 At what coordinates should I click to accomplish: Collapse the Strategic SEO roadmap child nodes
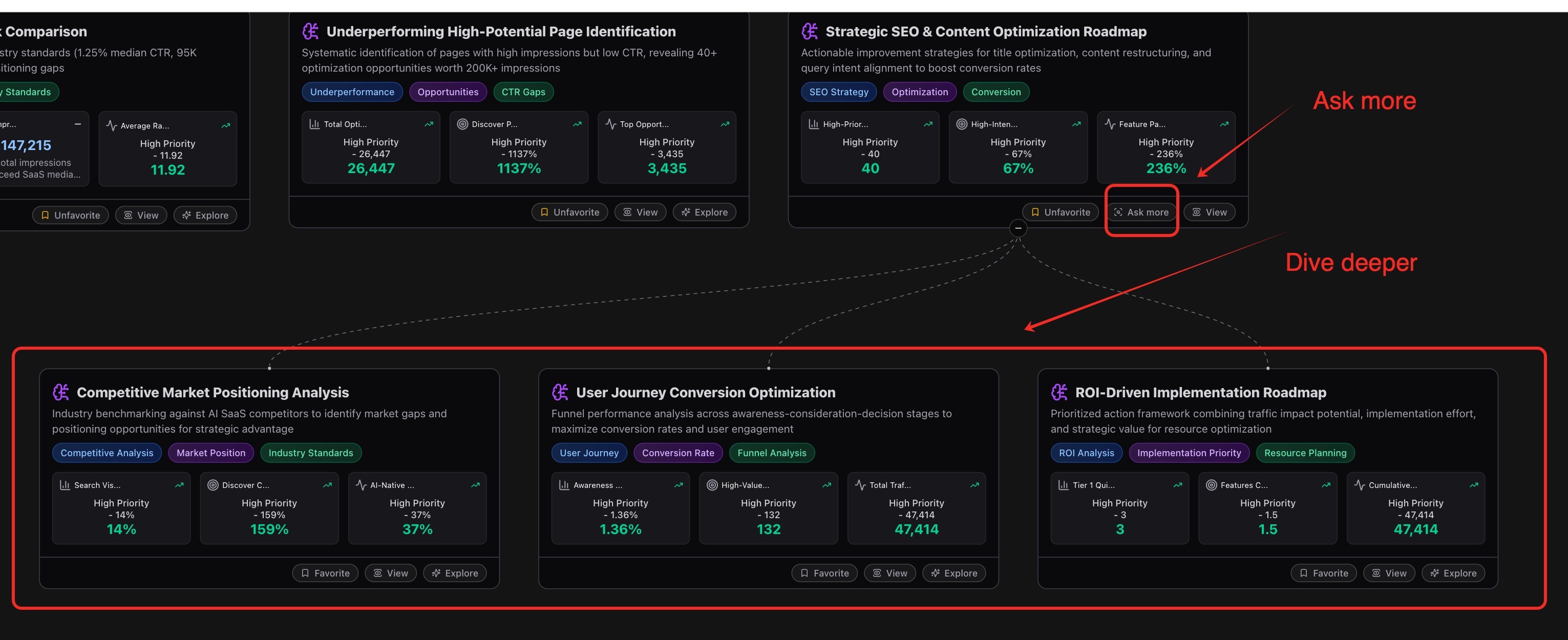(1018, 228)
